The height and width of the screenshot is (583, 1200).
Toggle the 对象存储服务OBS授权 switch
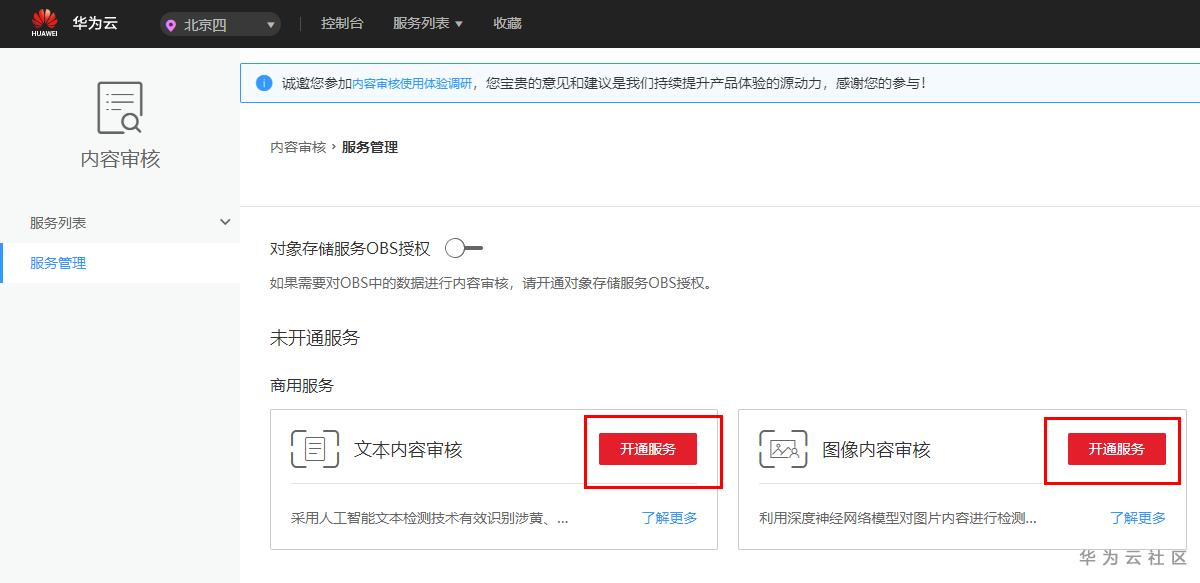click(464, 248)
